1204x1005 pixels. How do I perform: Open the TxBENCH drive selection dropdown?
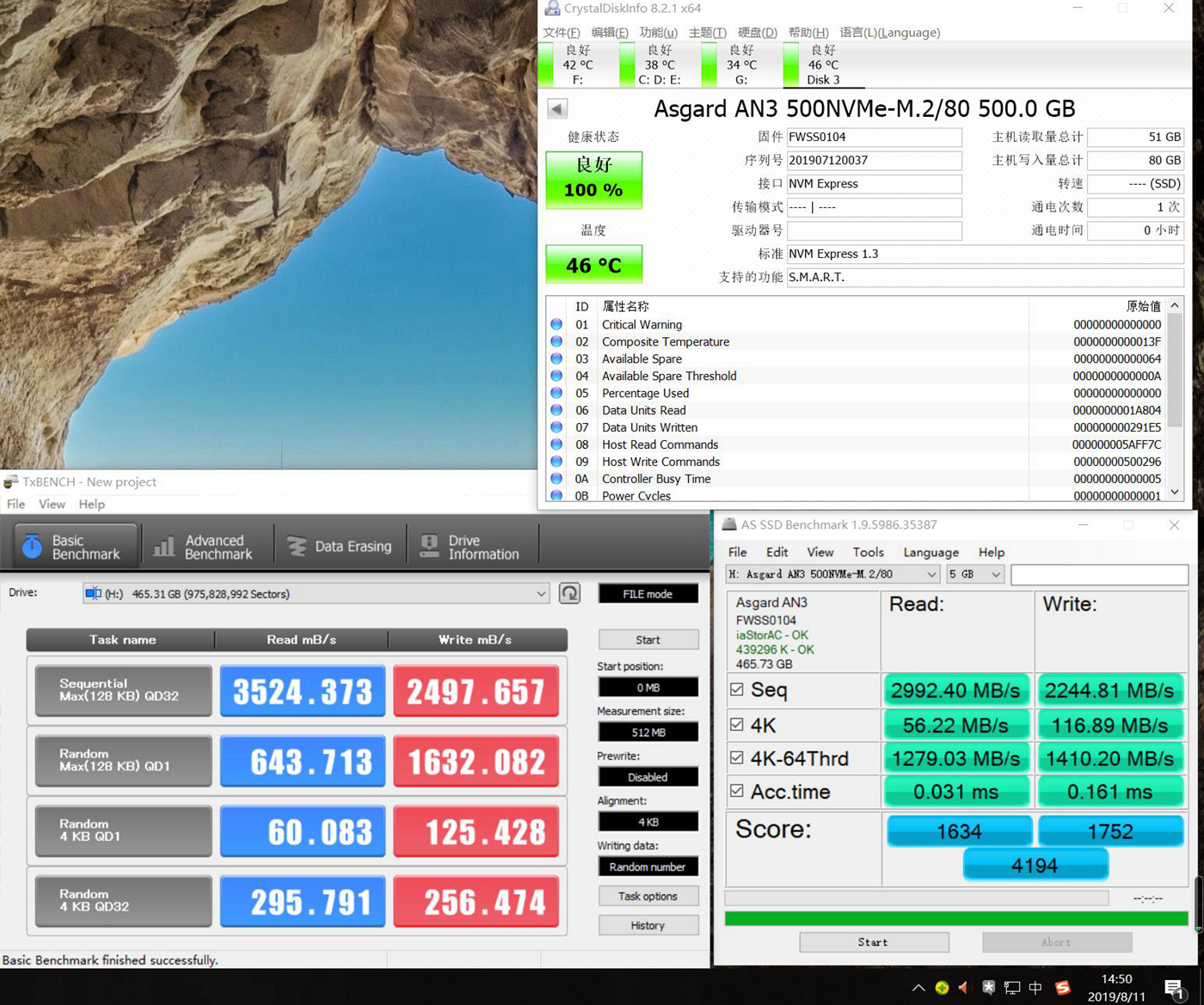pos(540,593)
